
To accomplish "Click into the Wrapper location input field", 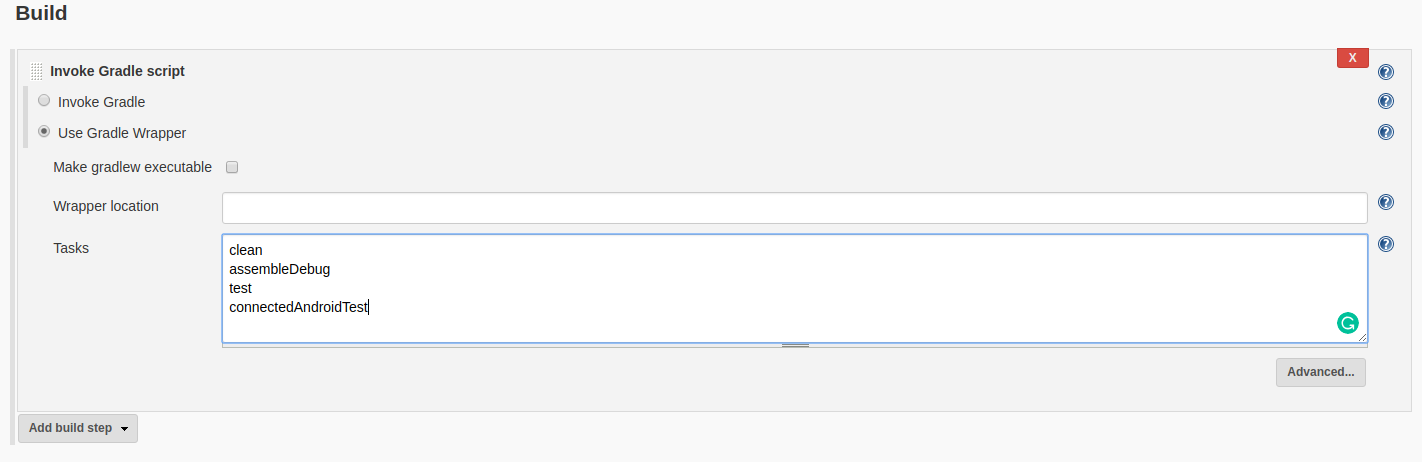I will 794,207.
